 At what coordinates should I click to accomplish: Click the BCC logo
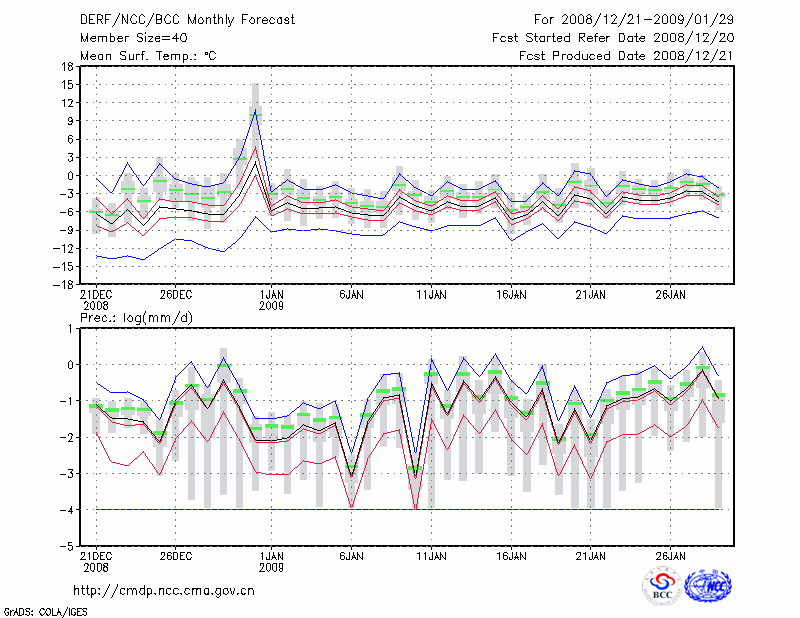[x=662, y=586]
